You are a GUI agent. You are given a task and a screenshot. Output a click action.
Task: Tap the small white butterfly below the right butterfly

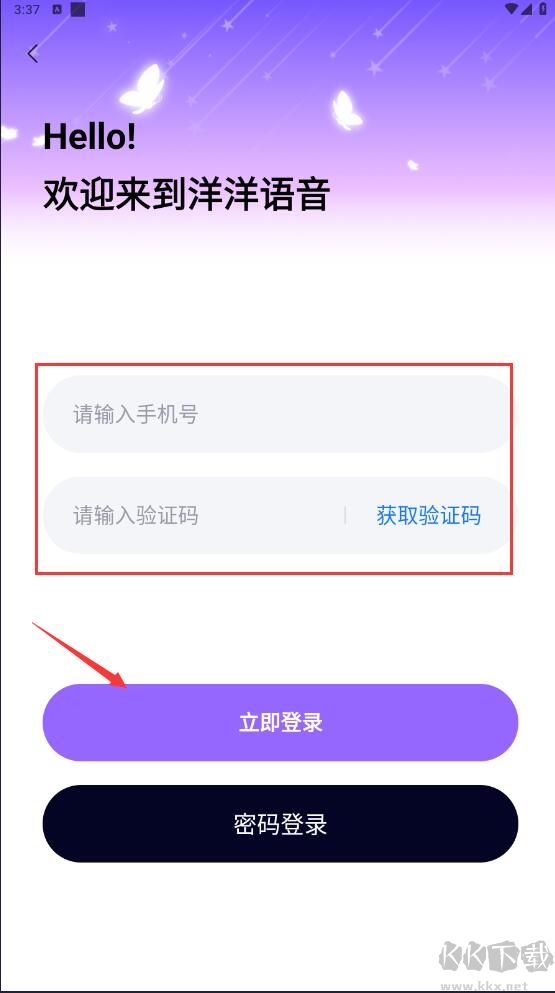pyautogui.click(x=412, y=165)
